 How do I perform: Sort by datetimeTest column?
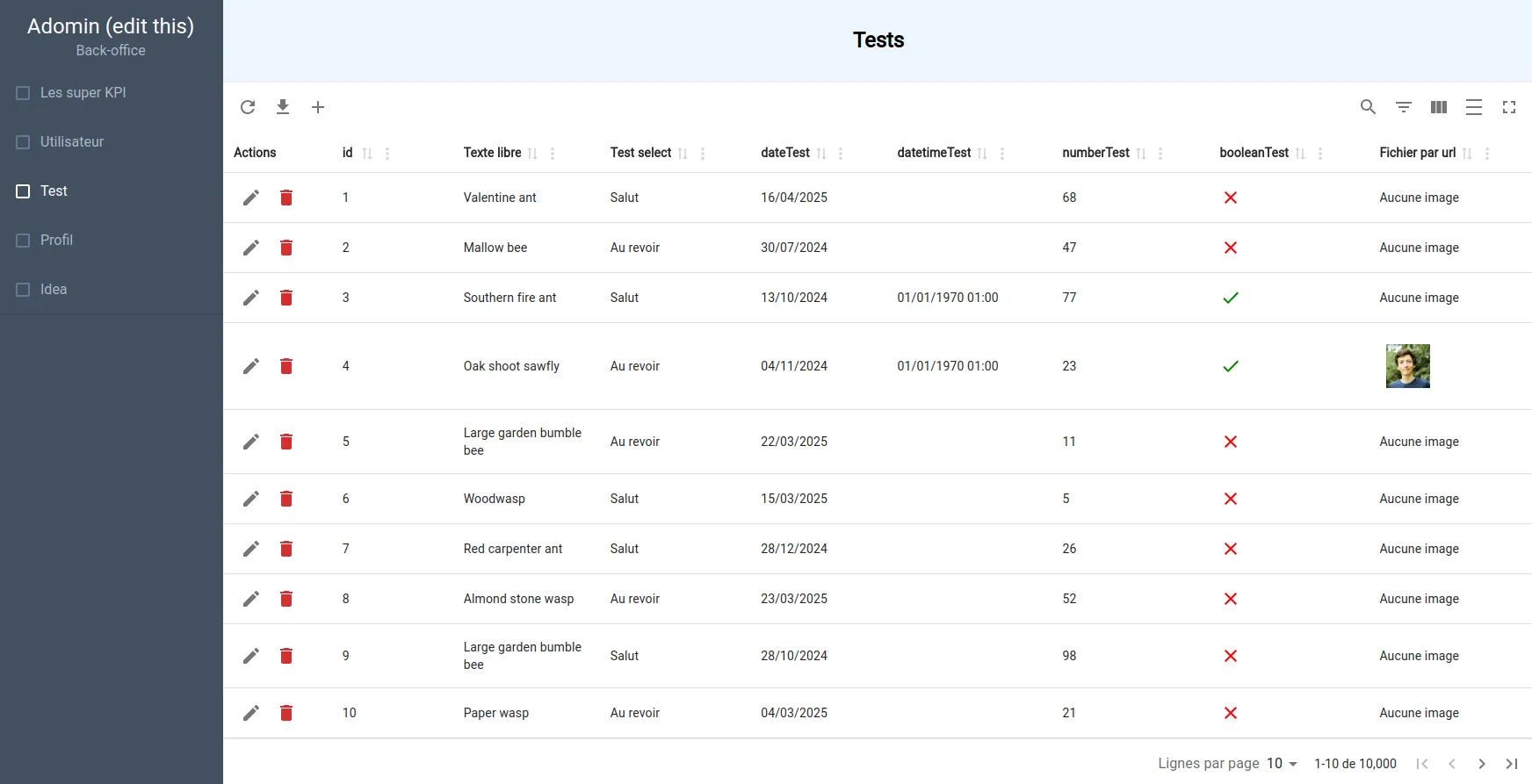click(x=982, y=154)
